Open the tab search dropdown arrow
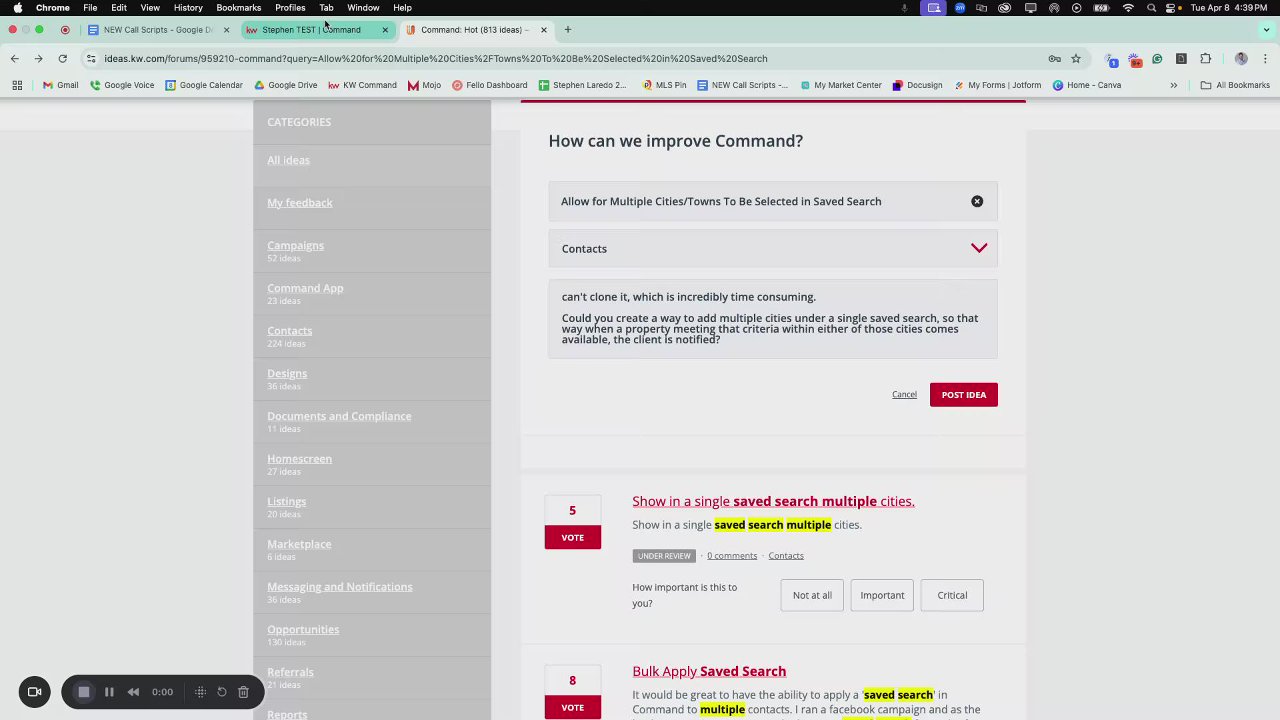Viewport: 1280px width, 720px height. 1266,30
